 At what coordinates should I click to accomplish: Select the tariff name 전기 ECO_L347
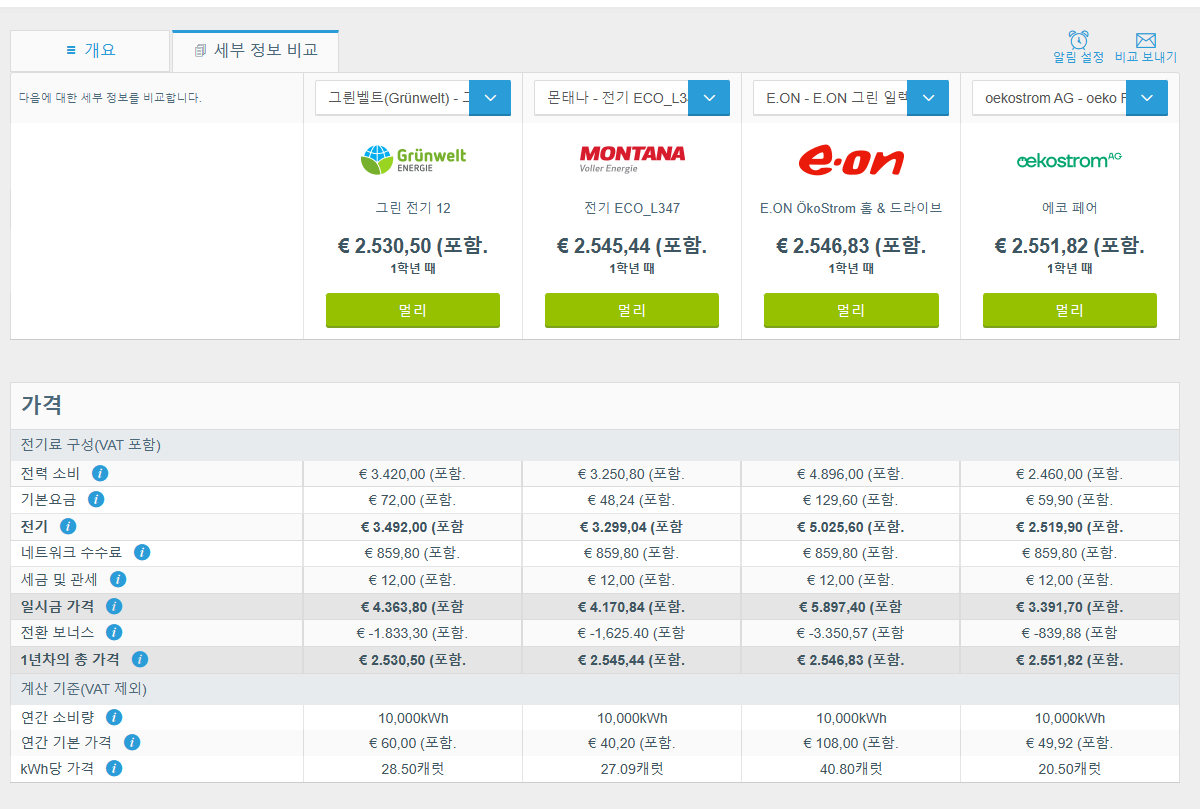pyautogui.click(x=632, y=208)
